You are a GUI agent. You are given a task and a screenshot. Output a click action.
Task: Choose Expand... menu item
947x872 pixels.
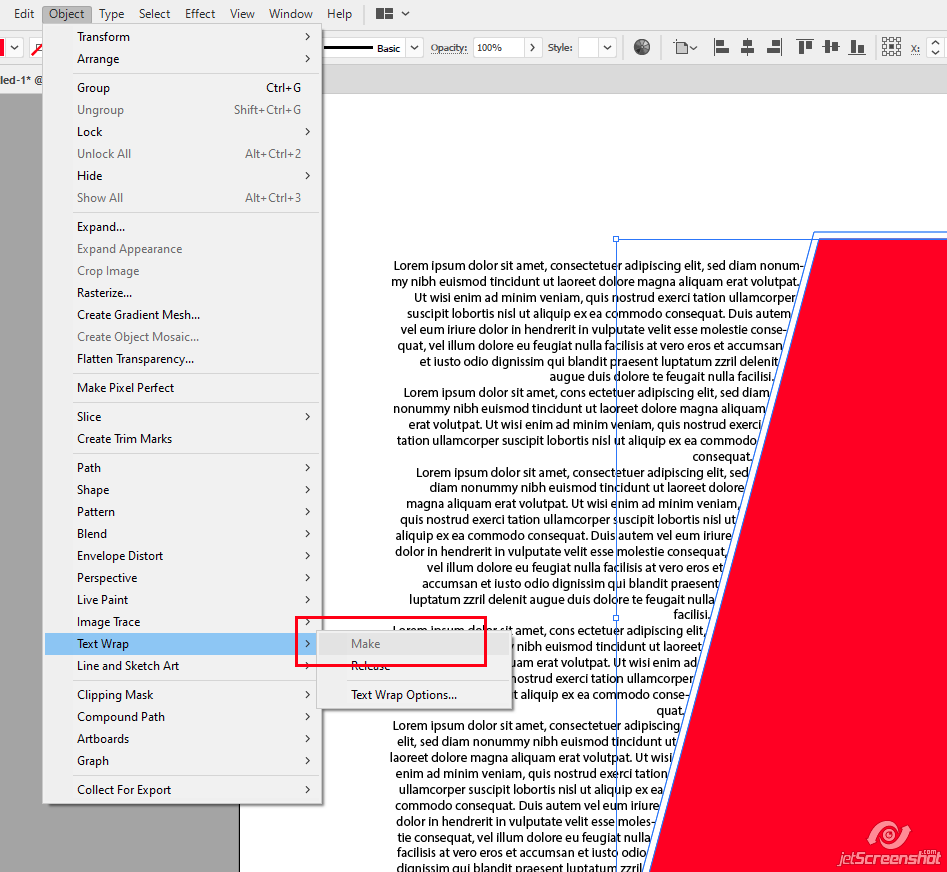[182, 227]
